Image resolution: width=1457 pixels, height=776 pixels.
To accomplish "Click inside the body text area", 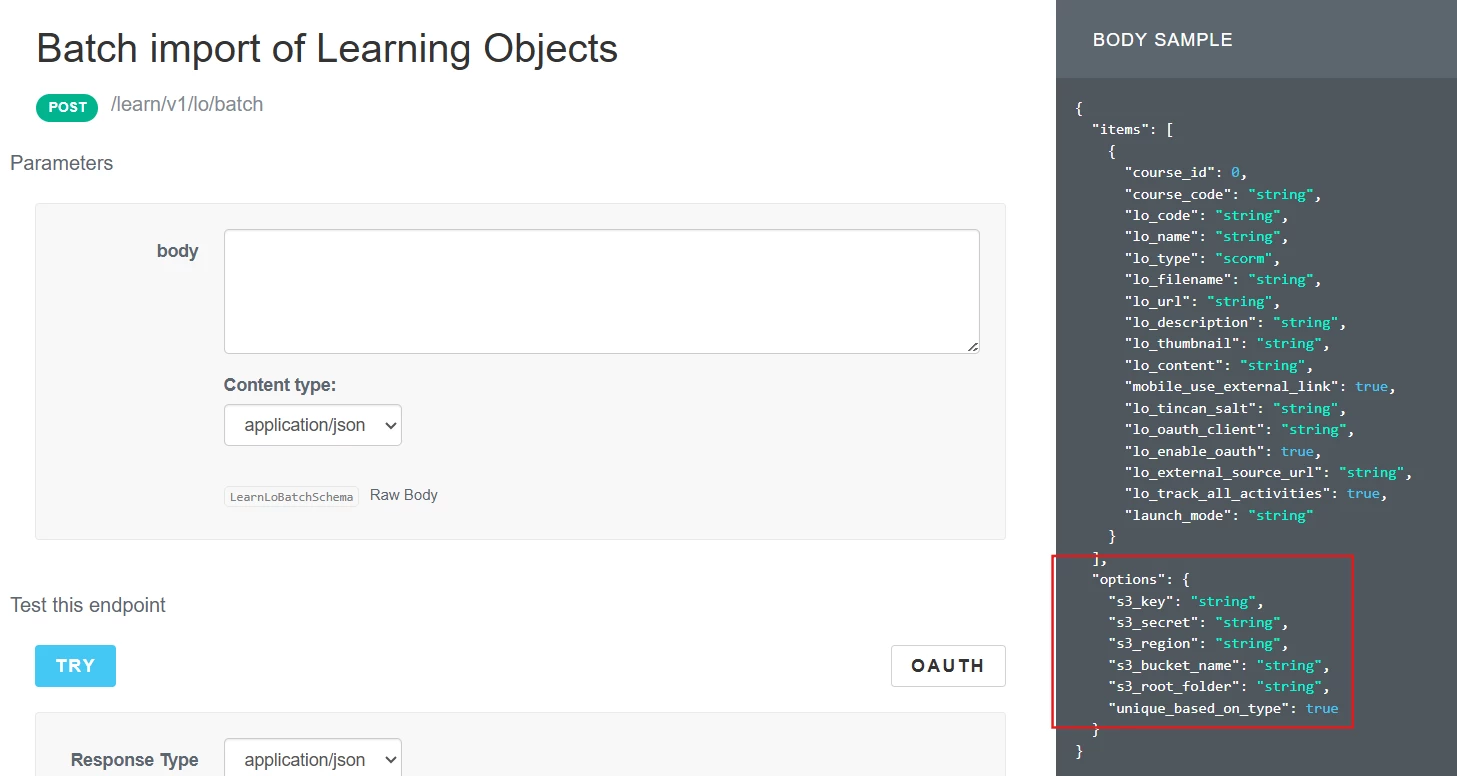I will tap(601, 291).
